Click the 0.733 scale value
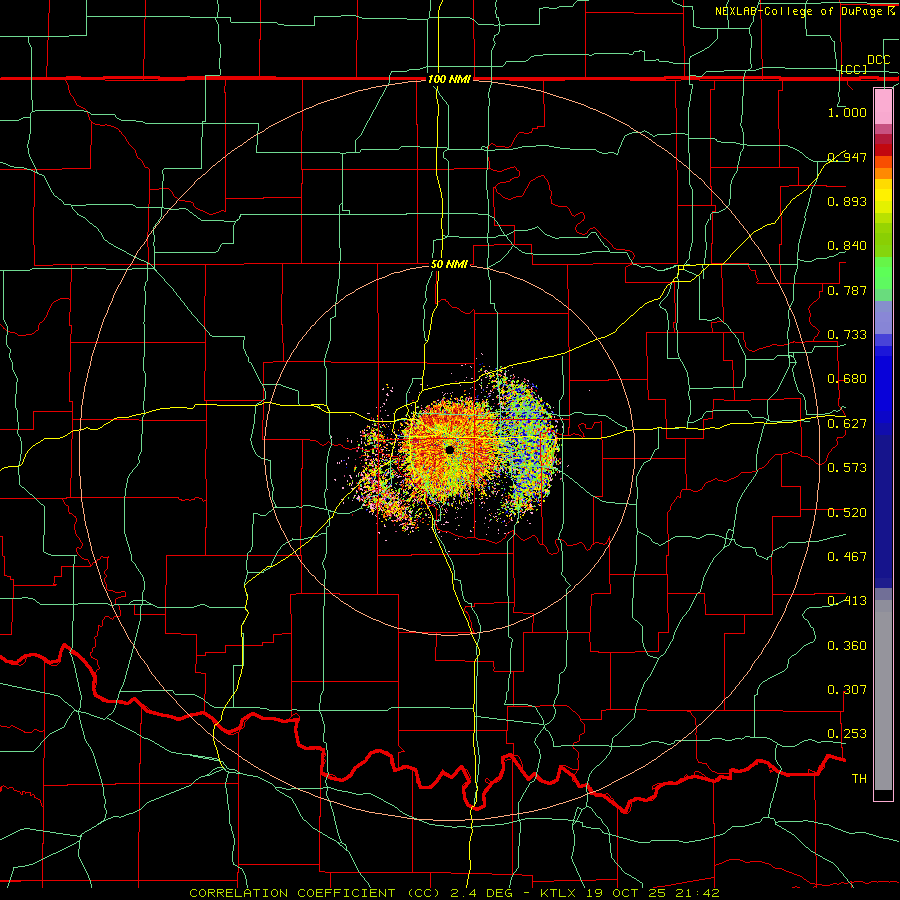Screen dimensions: 900x900 click(x=847, y=335)
